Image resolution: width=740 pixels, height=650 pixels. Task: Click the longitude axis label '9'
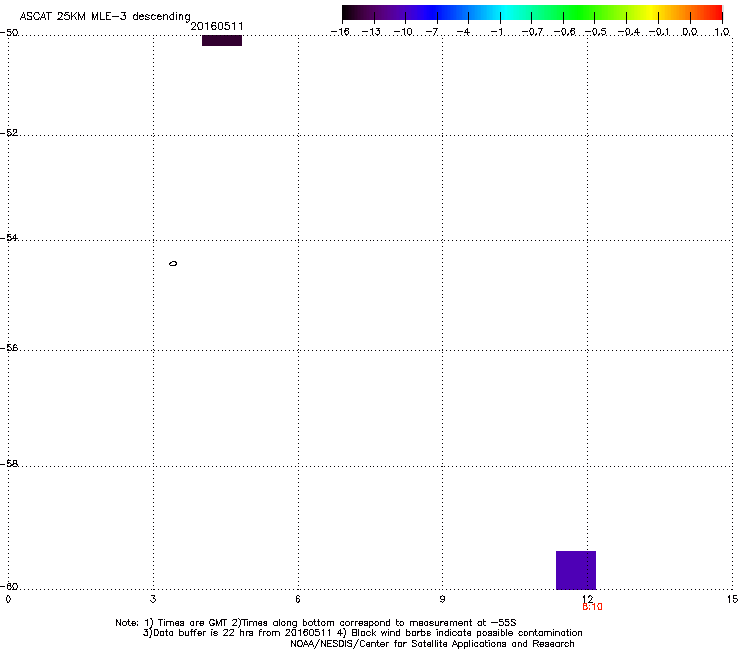coord(442,599)
